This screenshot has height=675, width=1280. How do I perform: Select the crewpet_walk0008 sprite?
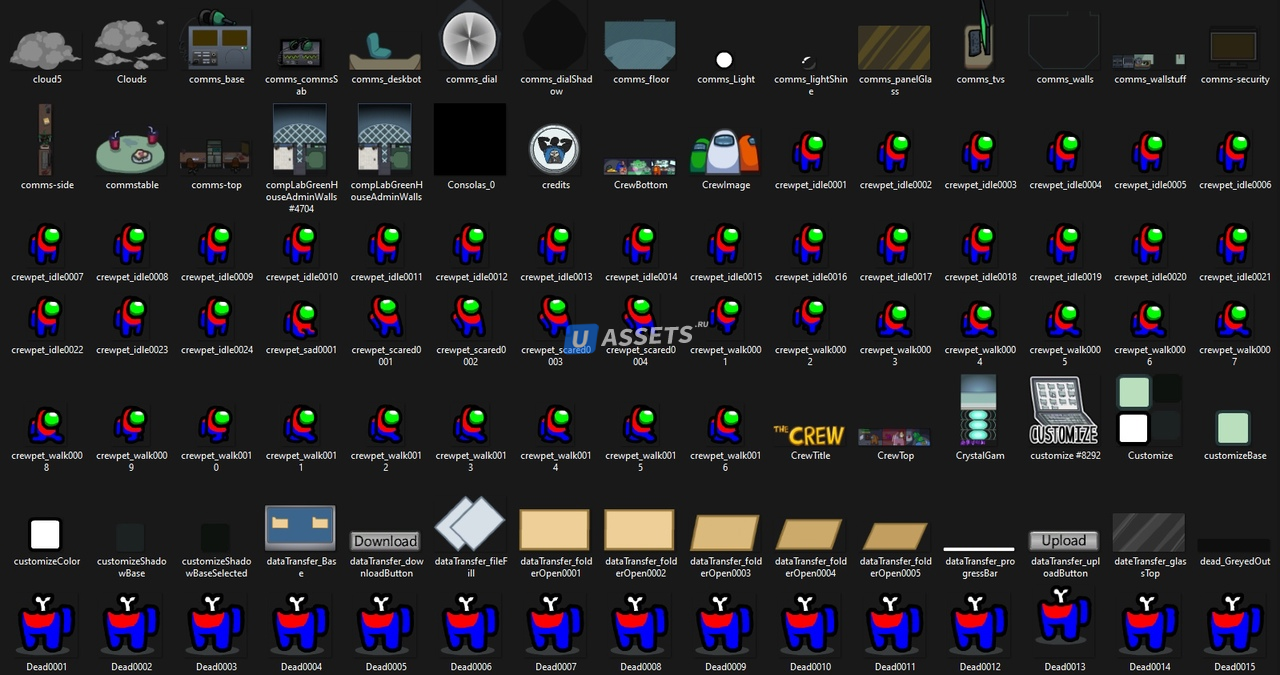[46, 424]
